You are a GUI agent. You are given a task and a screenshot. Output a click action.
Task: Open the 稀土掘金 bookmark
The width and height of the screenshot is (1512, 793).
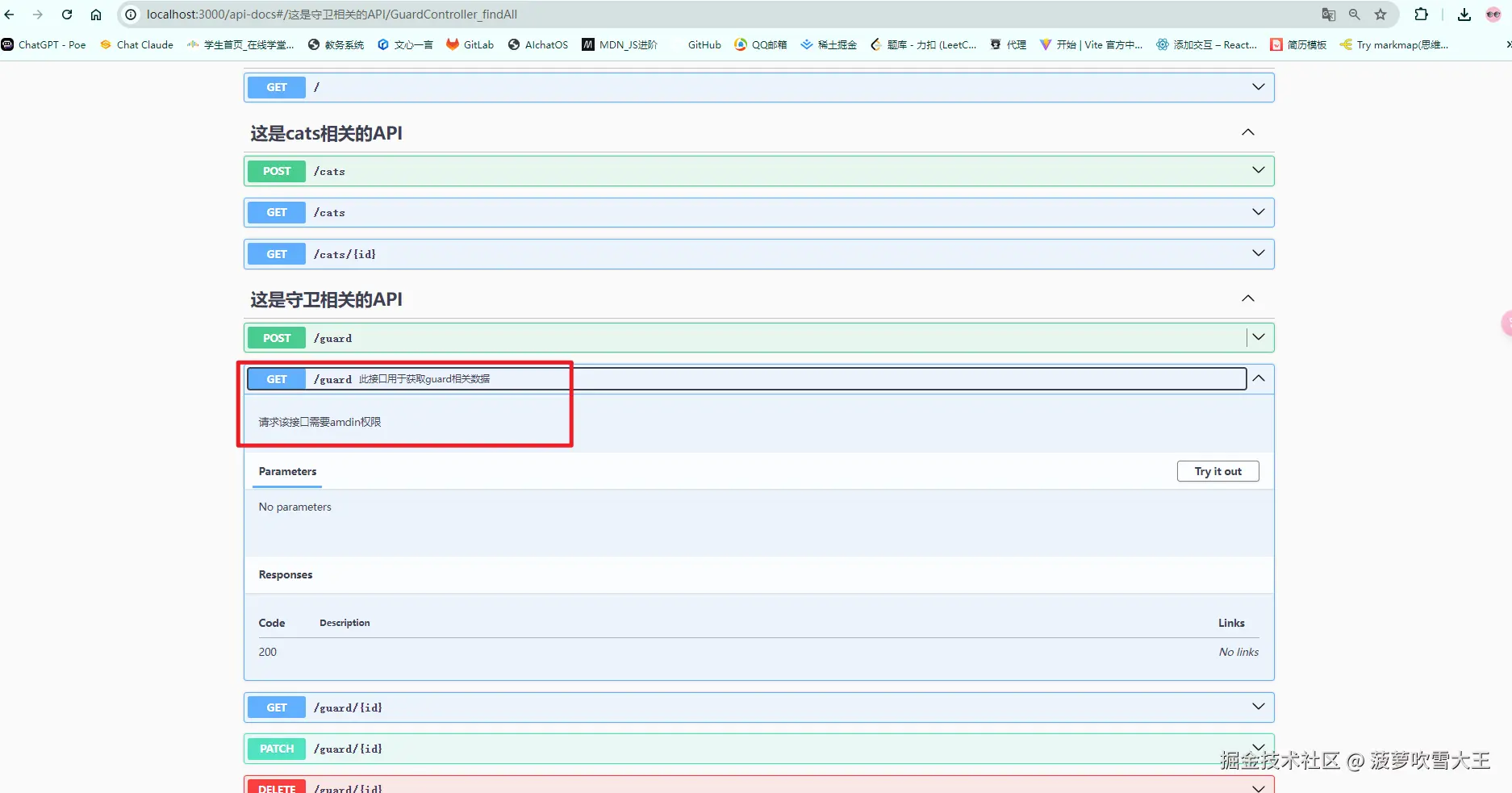[829, 44]
